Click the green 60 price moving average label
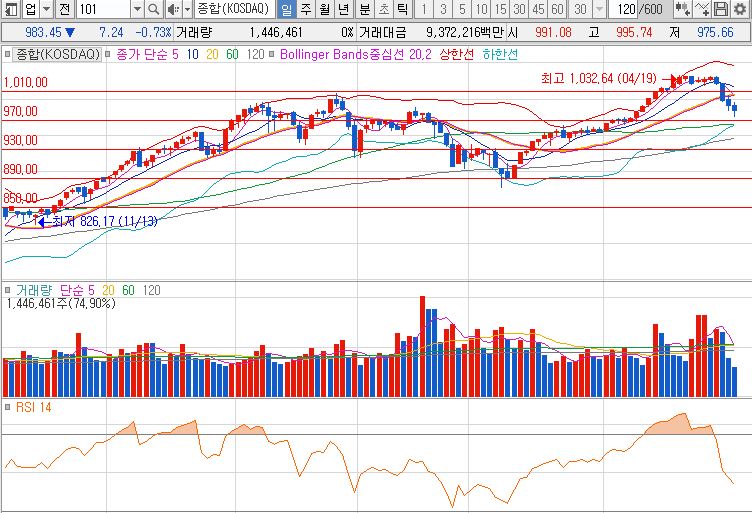 (x=232, y=54)
